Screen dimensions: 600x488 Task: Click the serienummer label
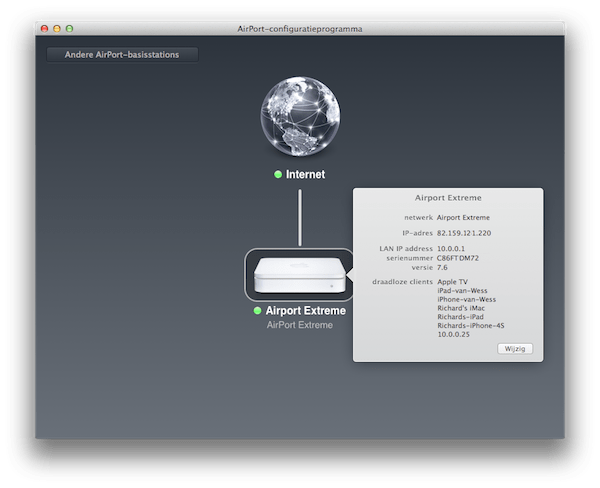click(409, 258)
